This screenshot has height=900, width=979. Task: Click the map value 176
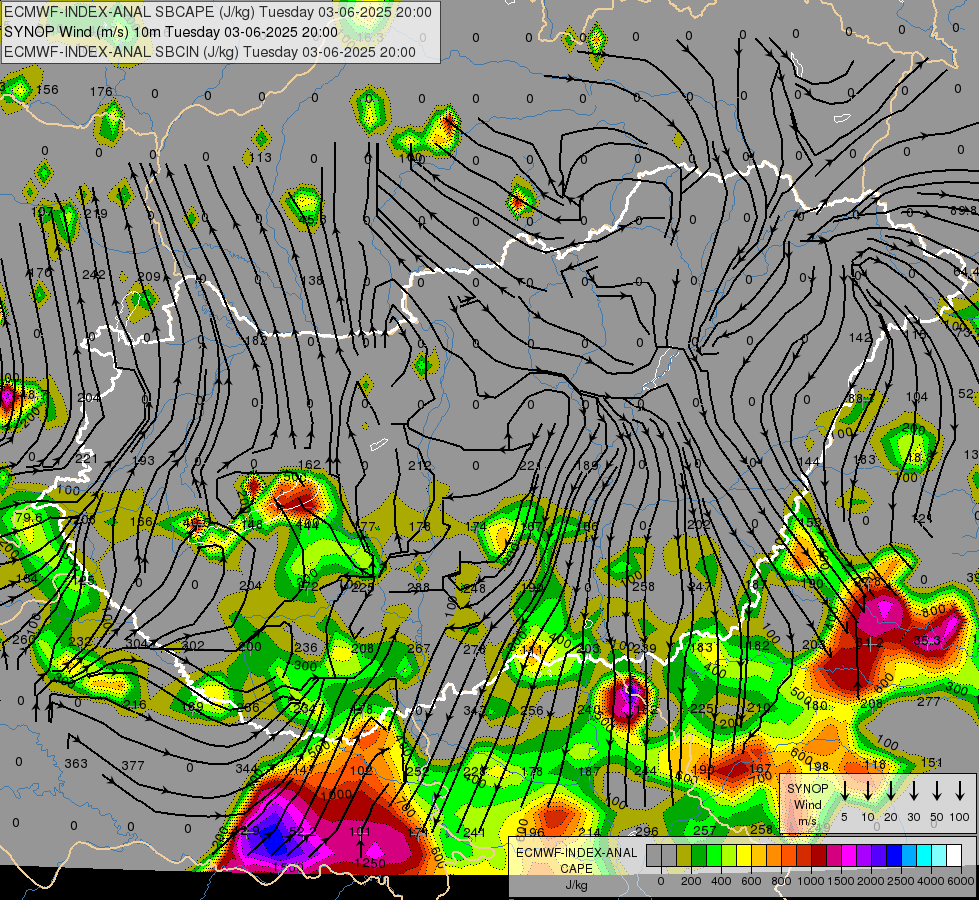[101, 92]
